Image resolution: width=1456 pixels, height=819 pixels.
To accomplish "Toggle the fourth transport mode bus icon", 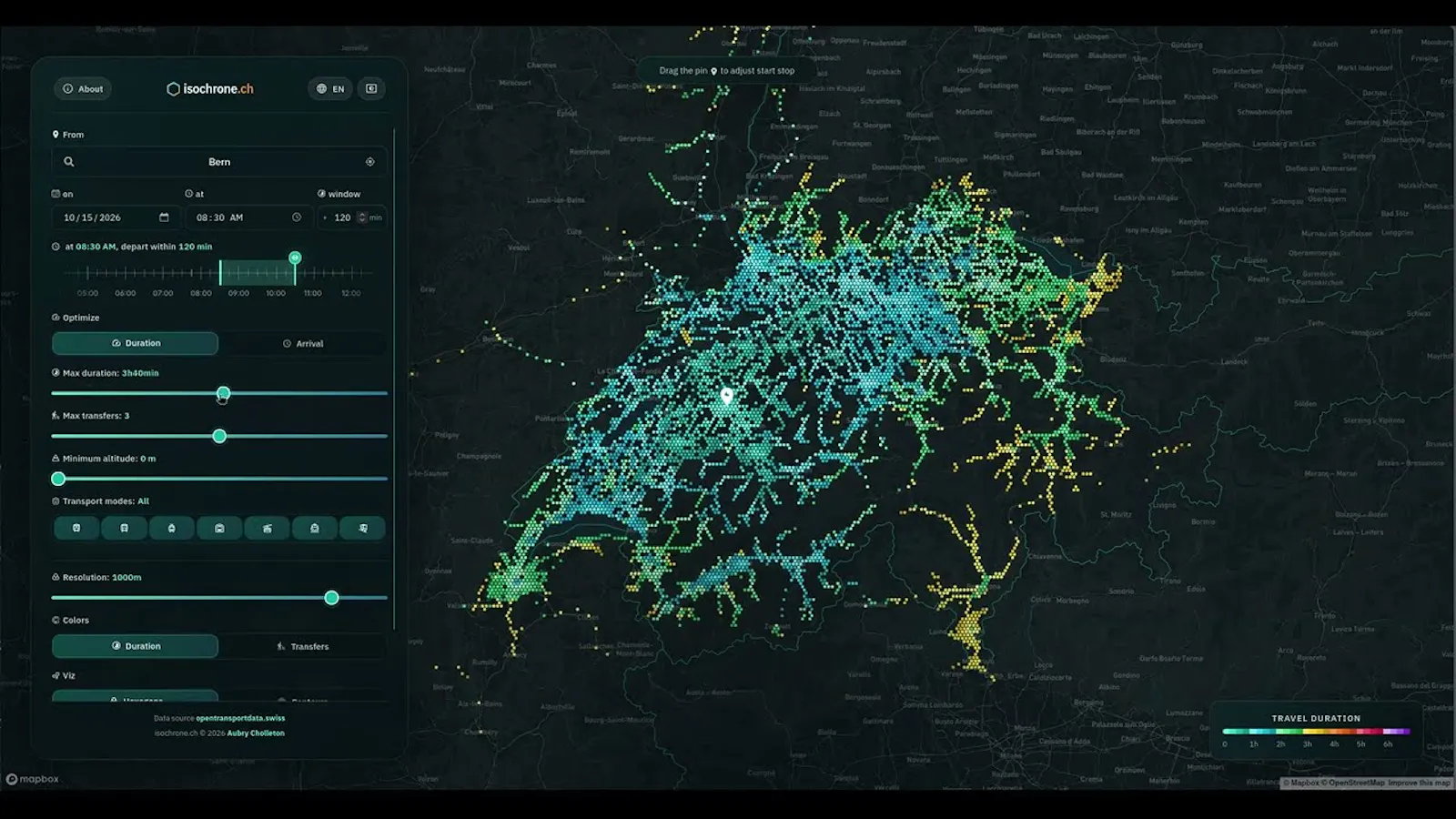I will point(219,528).
